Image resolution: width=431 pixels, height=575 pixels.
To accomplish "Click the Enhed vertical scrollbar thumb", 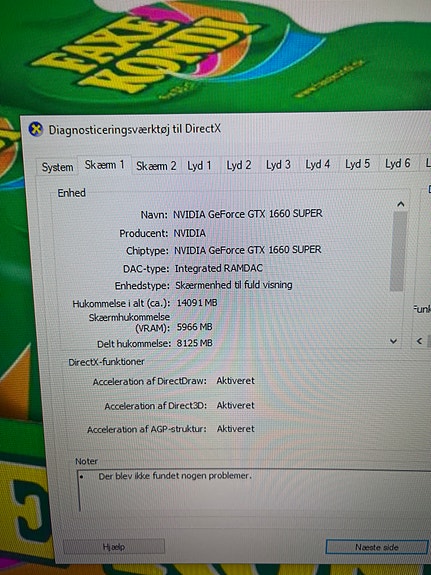I will point(398,251).
